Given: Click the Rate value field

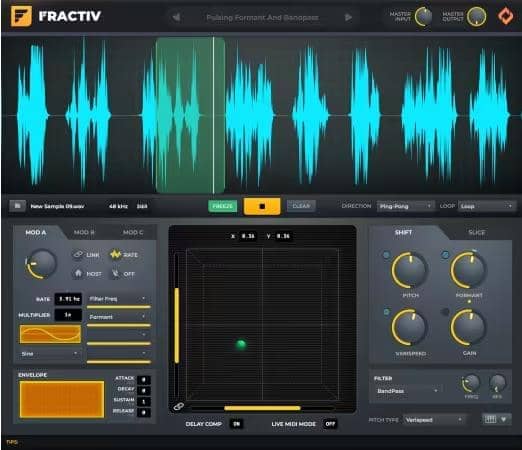Looking at the screenshot, I should click(x=68, y=299).
